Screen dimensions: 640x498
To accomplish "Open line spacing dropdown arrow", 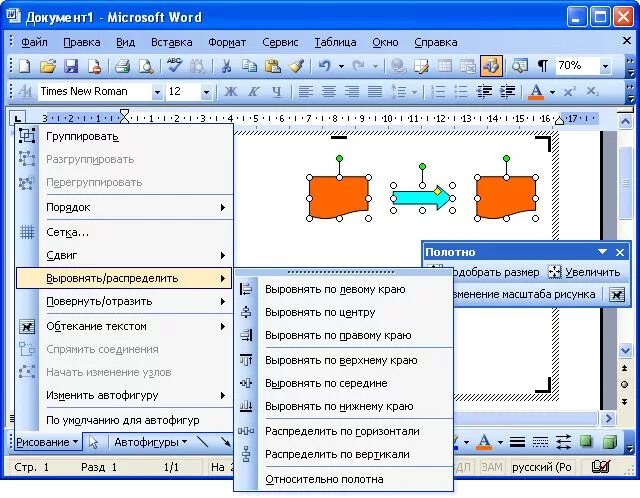I will tap(414, 92).
